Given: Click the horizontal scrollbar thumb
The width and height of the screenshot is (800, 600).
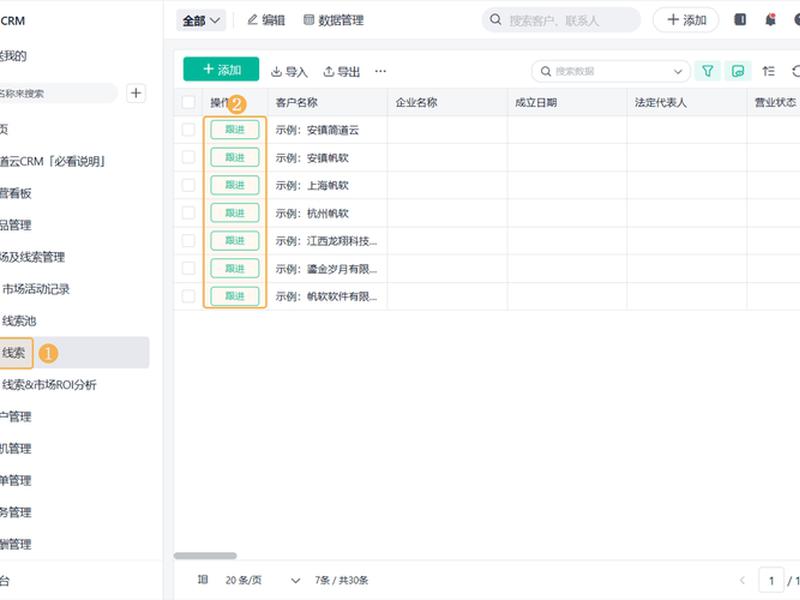Looking at the screenshot, I should click(x=205, y=556).
